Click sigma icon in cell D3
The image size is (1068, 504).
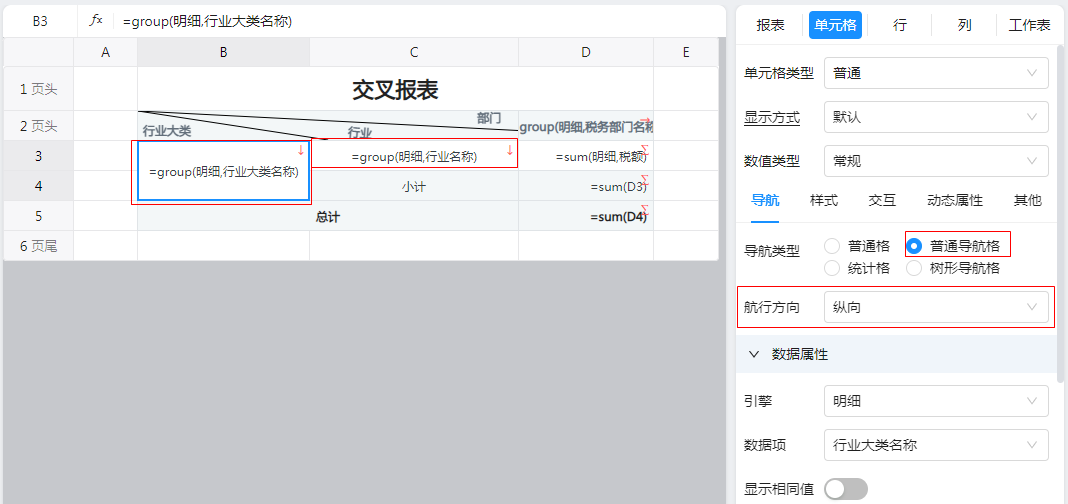coord(645,150)
